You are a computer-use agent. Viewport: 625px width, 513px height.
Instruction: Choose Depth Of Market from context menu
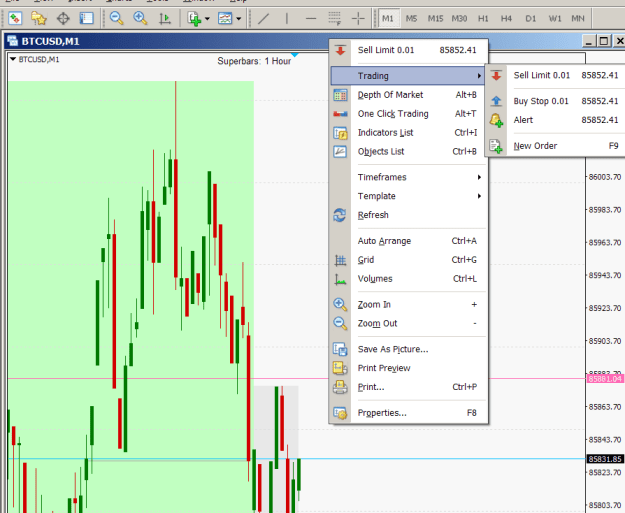[x=408, y=95]
